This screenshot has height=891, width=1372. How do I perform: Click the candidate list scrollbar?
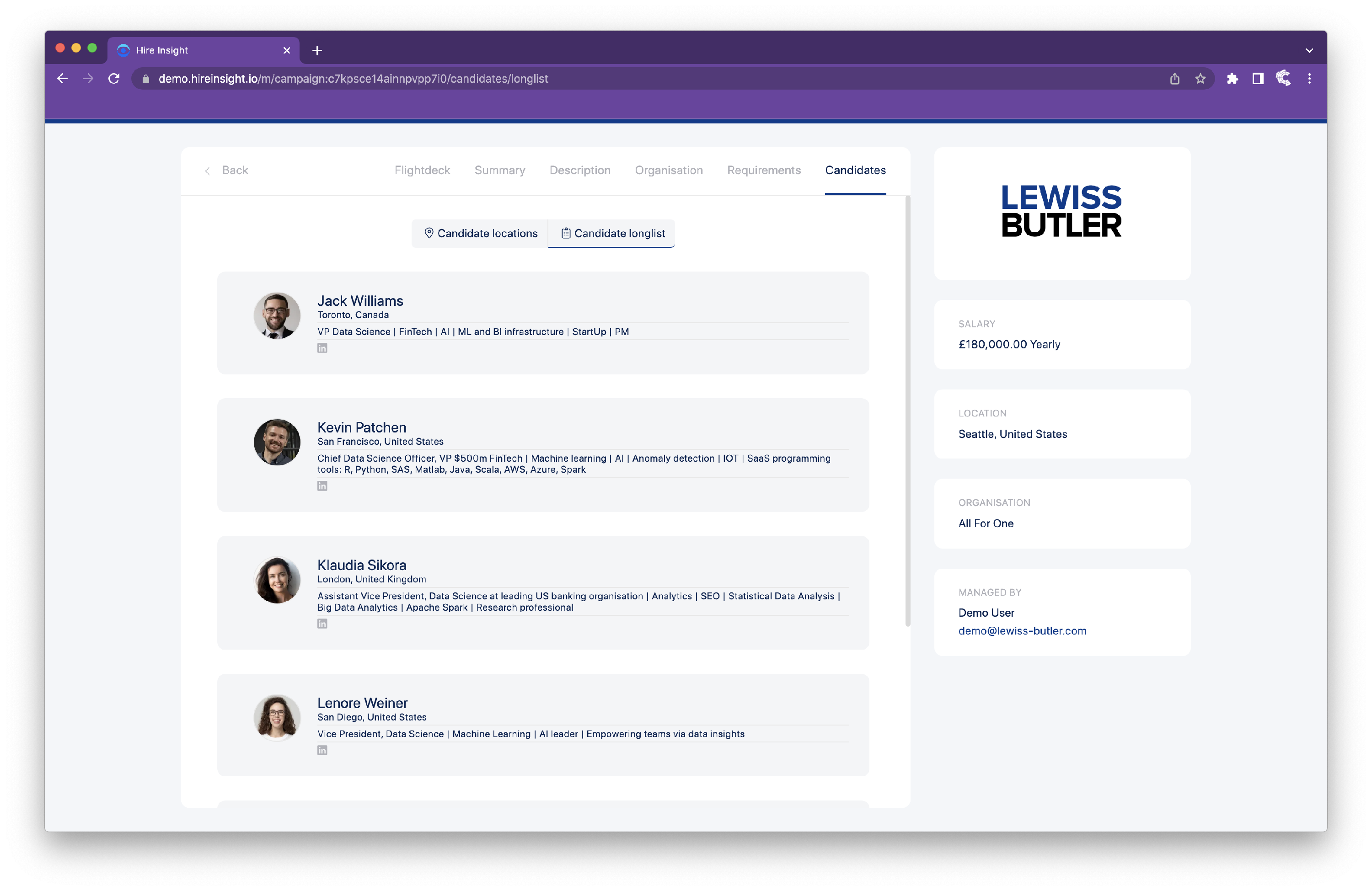(x=907, y=411)
